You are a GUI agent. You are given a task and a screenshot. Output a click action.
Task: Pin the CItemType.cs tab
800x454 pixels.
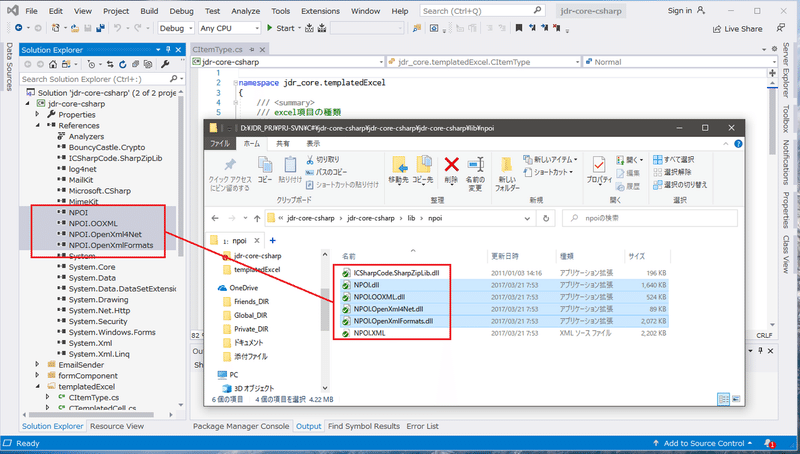252,49
